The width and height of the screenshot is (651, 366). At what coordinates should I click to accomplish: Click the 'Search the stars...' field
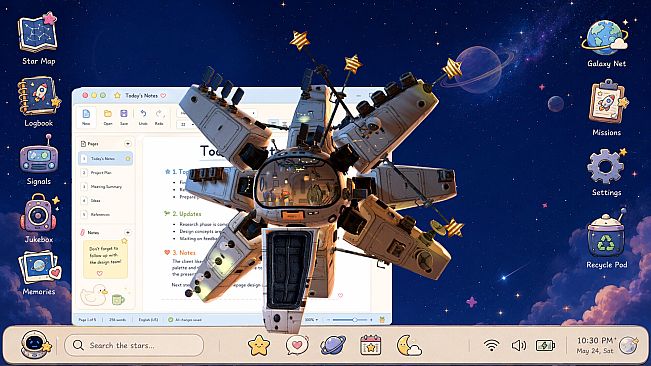134,345
